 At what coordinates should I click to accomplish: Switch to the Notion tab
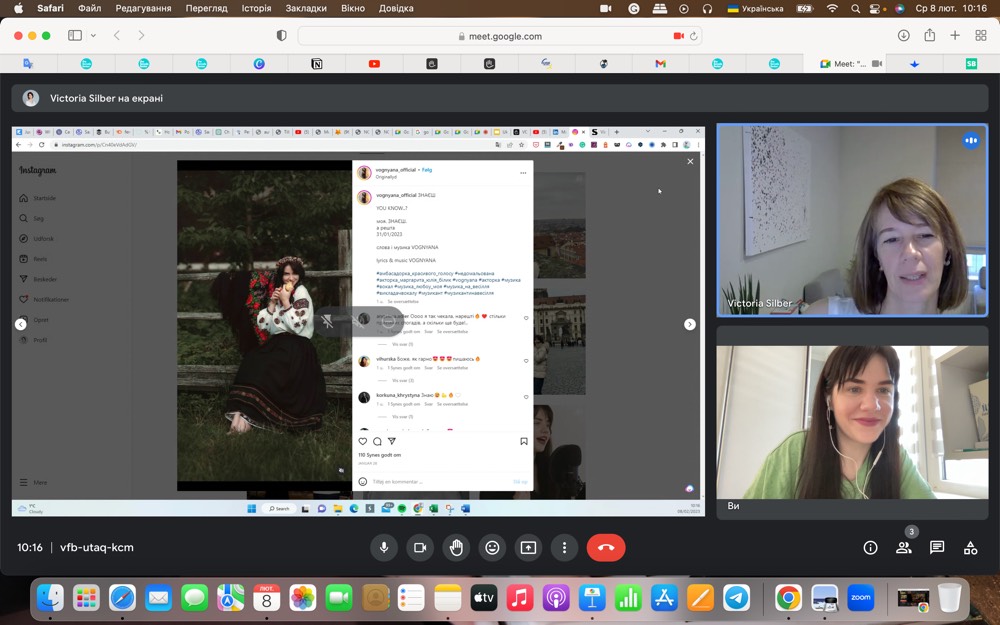[x=316, y=64]
